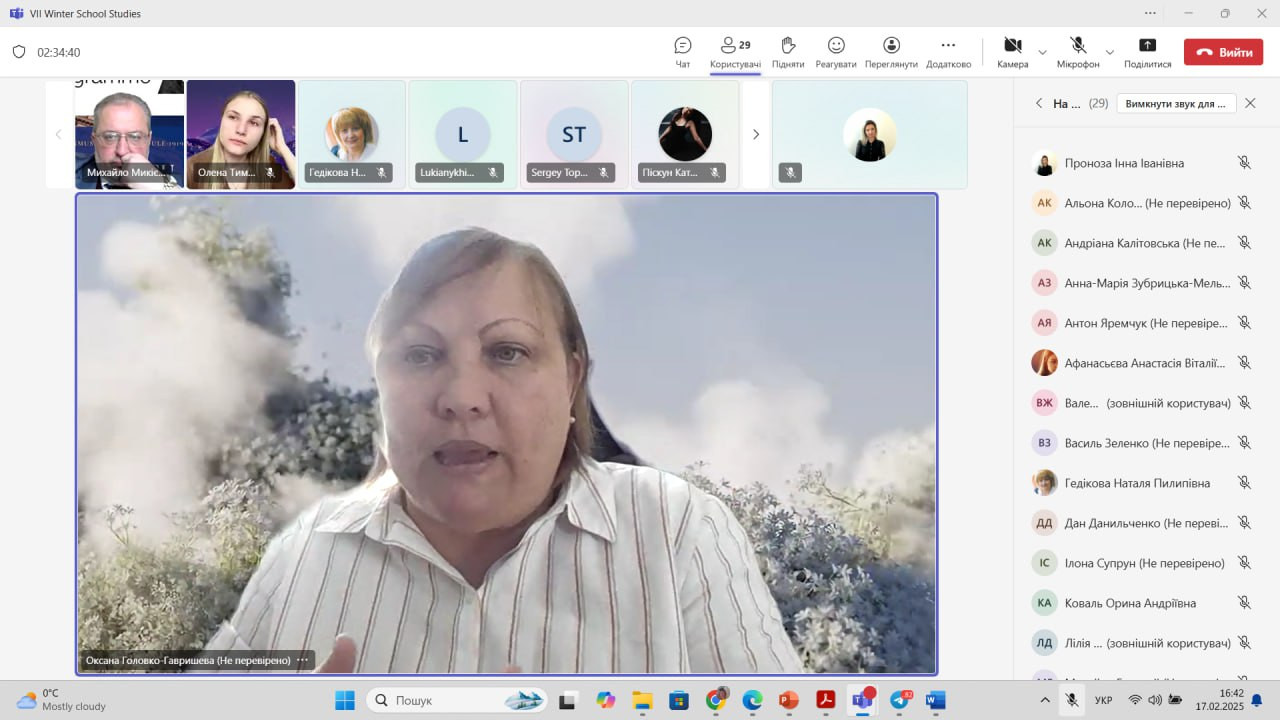Viewport: 1280px width, 720px height.
Task: Raise hand with the Підняти button
Action: 788,52
